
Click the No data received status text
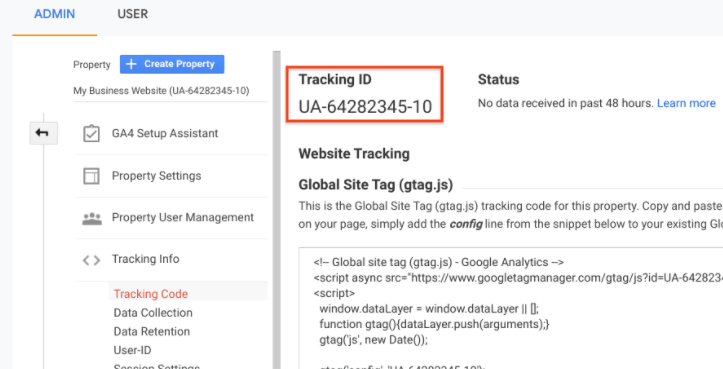[x=565, y=103]
